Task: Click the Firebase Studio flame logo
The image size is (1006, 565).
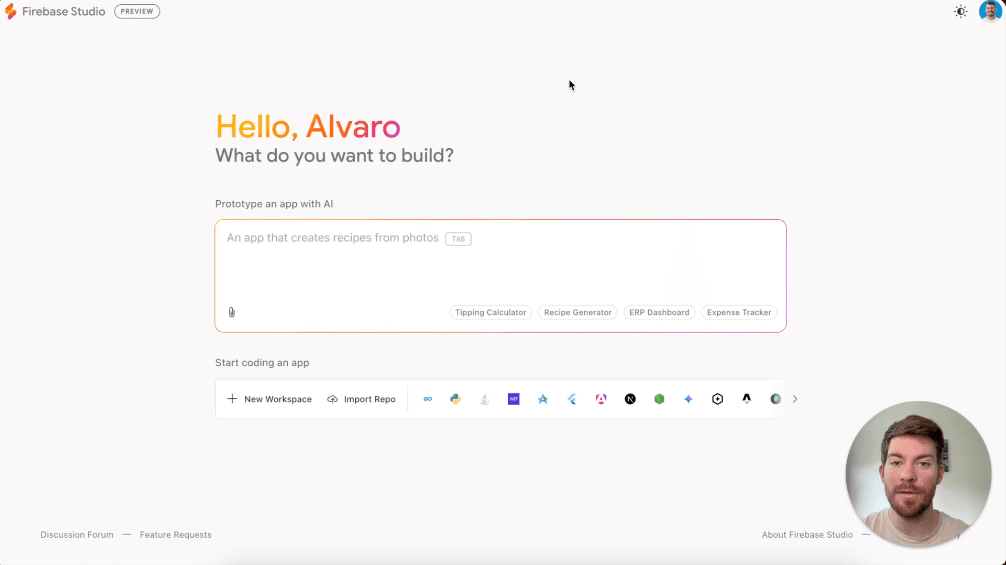Action: coord(10,12)
